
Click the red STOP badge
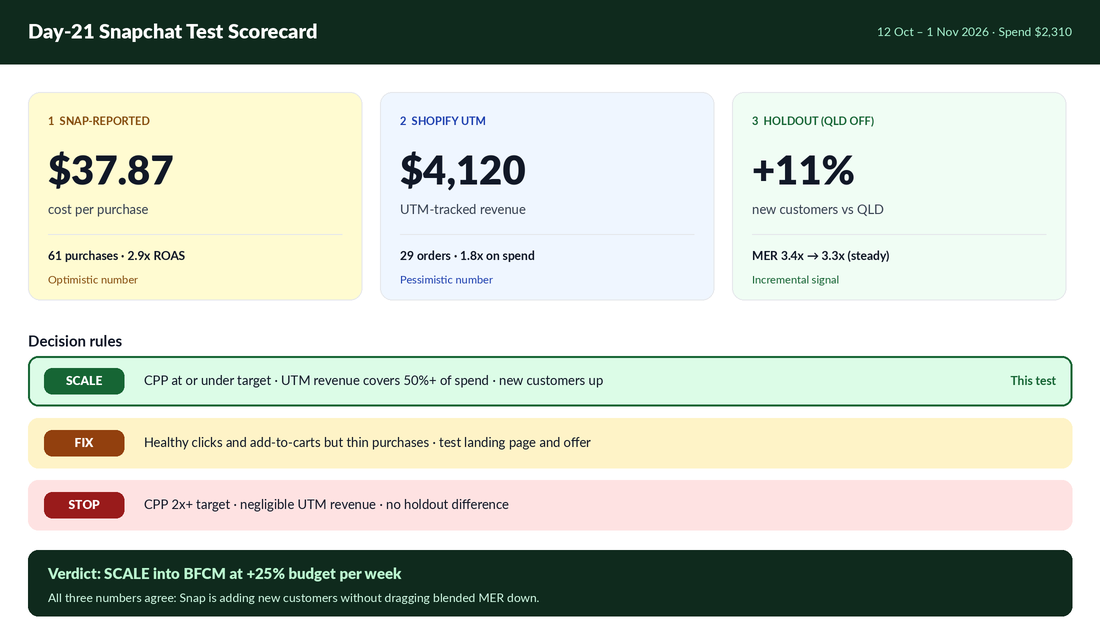pyautogui.click(x=84, y=505)
